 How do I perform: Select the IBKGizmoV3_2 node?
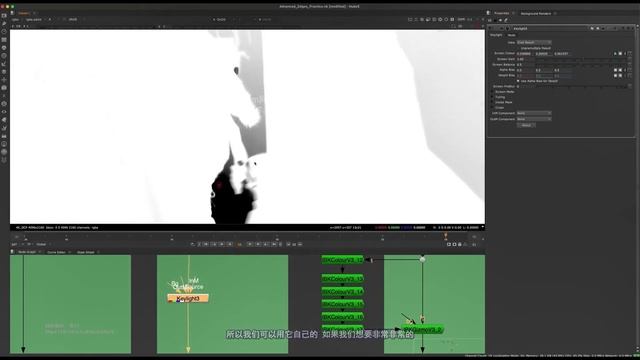click(x=422, y=329)
